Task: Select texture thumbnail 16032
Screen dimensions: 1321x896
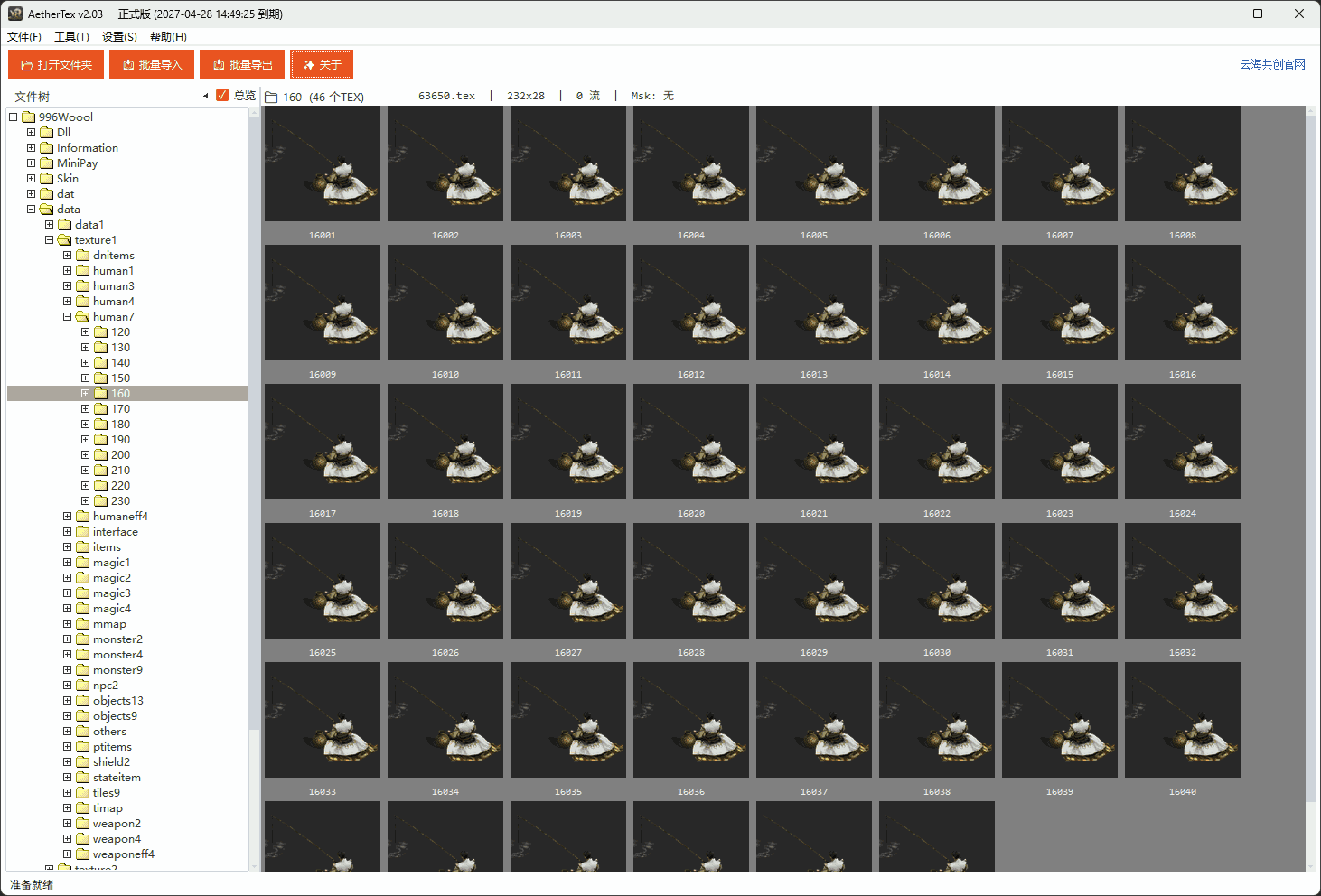Action: coord(1183,581)
